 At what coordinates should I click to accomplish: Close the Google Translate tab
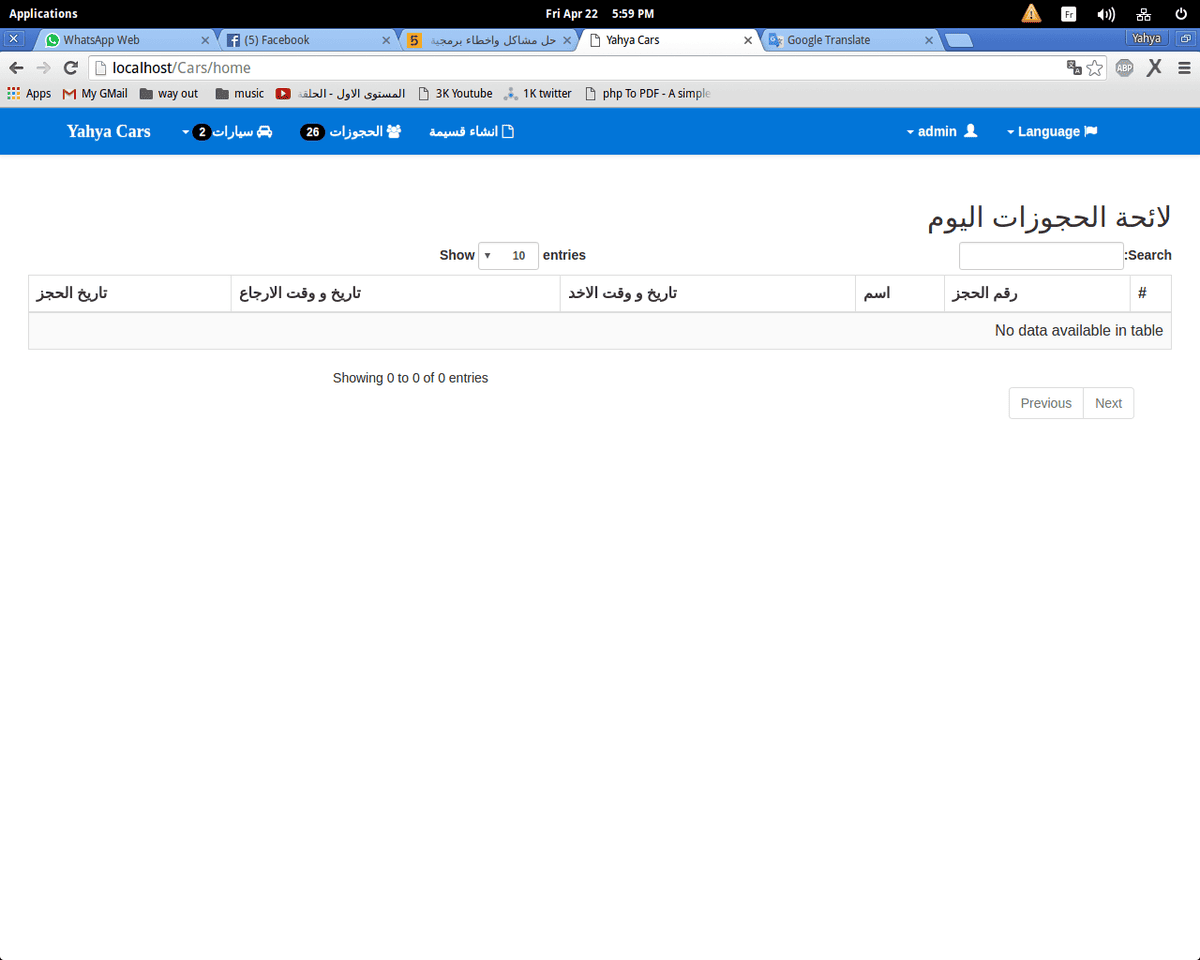click(x=929, y=40)
